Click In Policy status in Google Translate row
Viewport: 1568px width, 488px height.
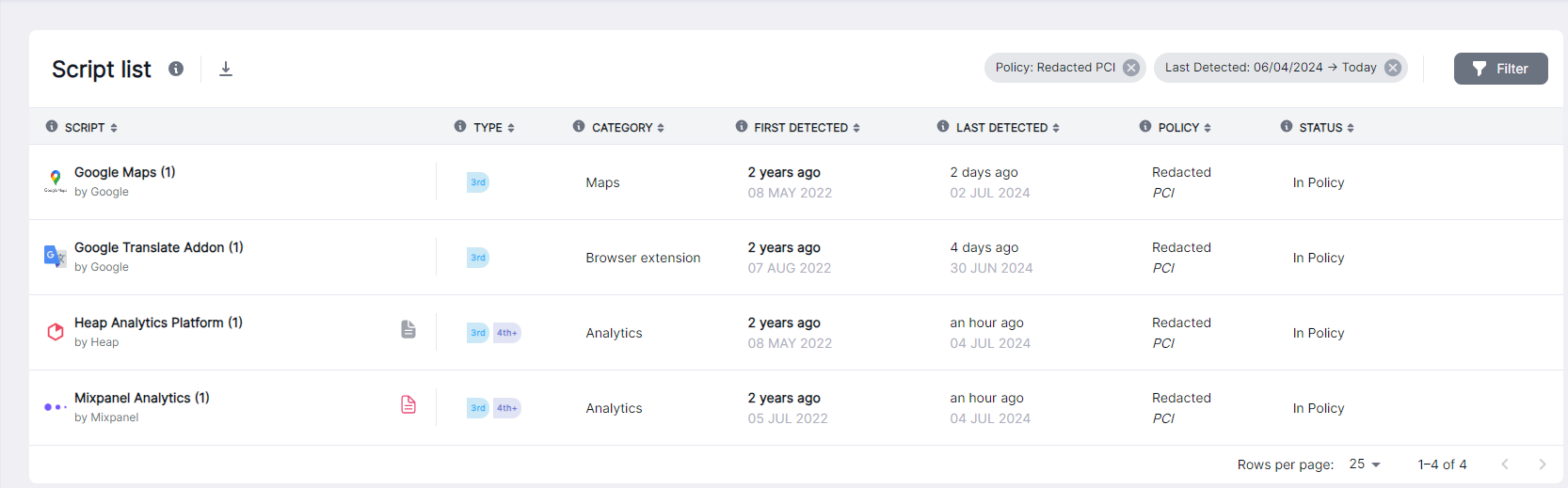(1319, 258)
